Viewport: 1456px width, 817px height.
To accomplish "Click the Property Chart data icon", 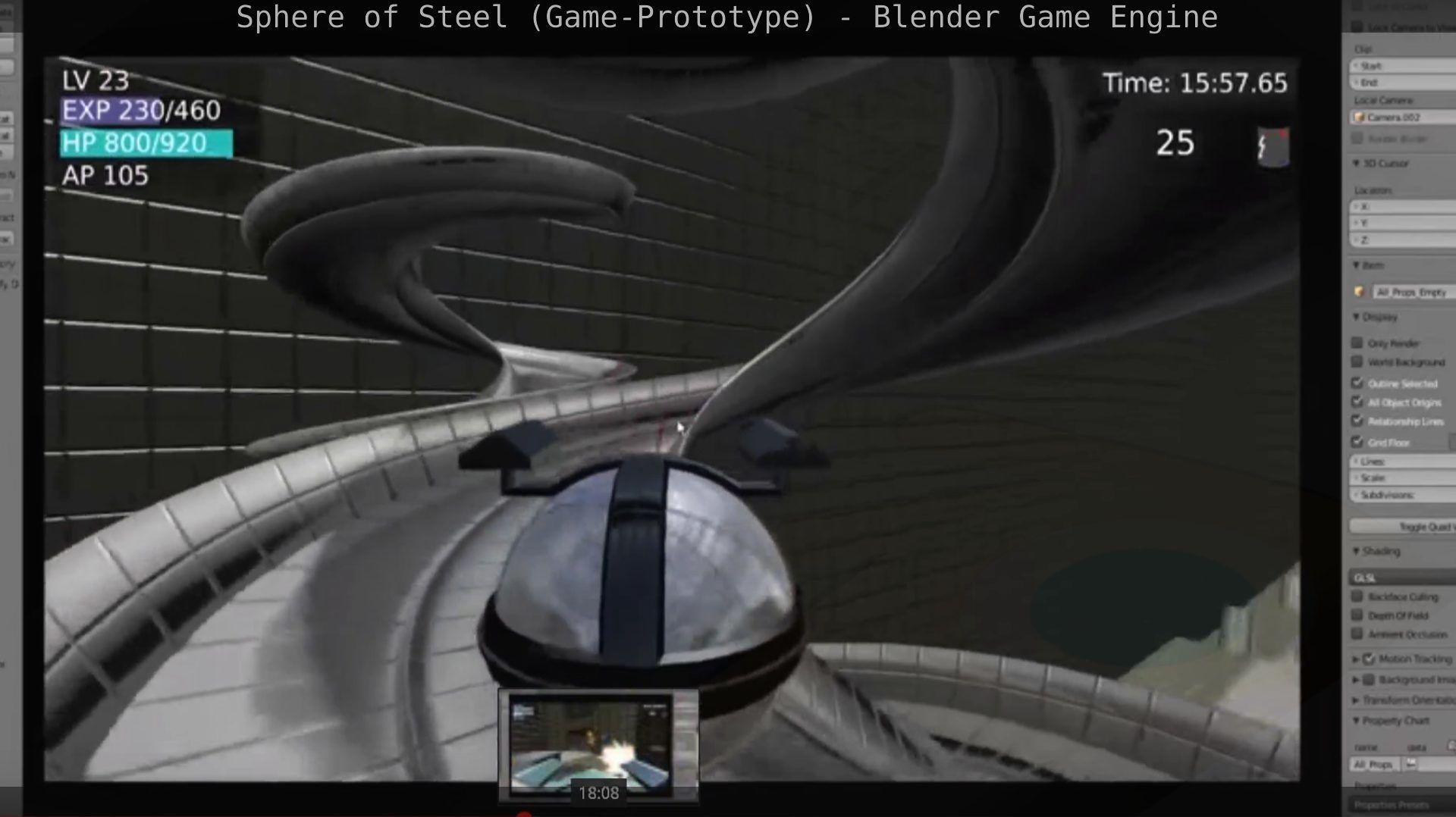I will click(1411, 764).
